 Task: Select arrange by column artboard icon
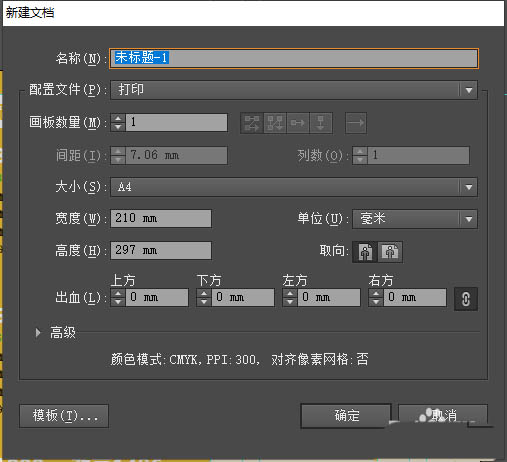(x=321, y=123)
